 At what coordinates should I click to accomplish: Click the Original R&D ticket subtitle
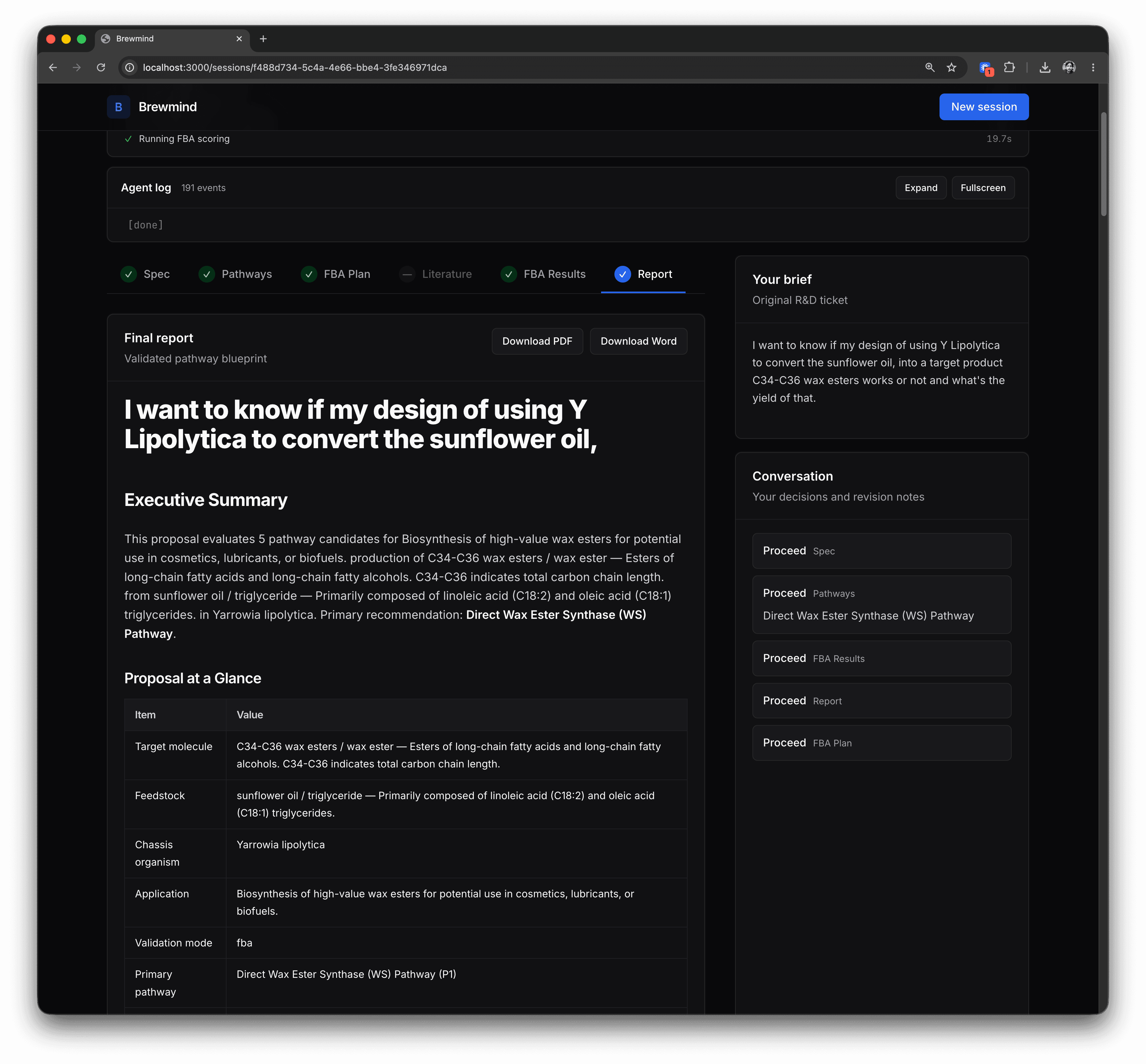point(800,300)
